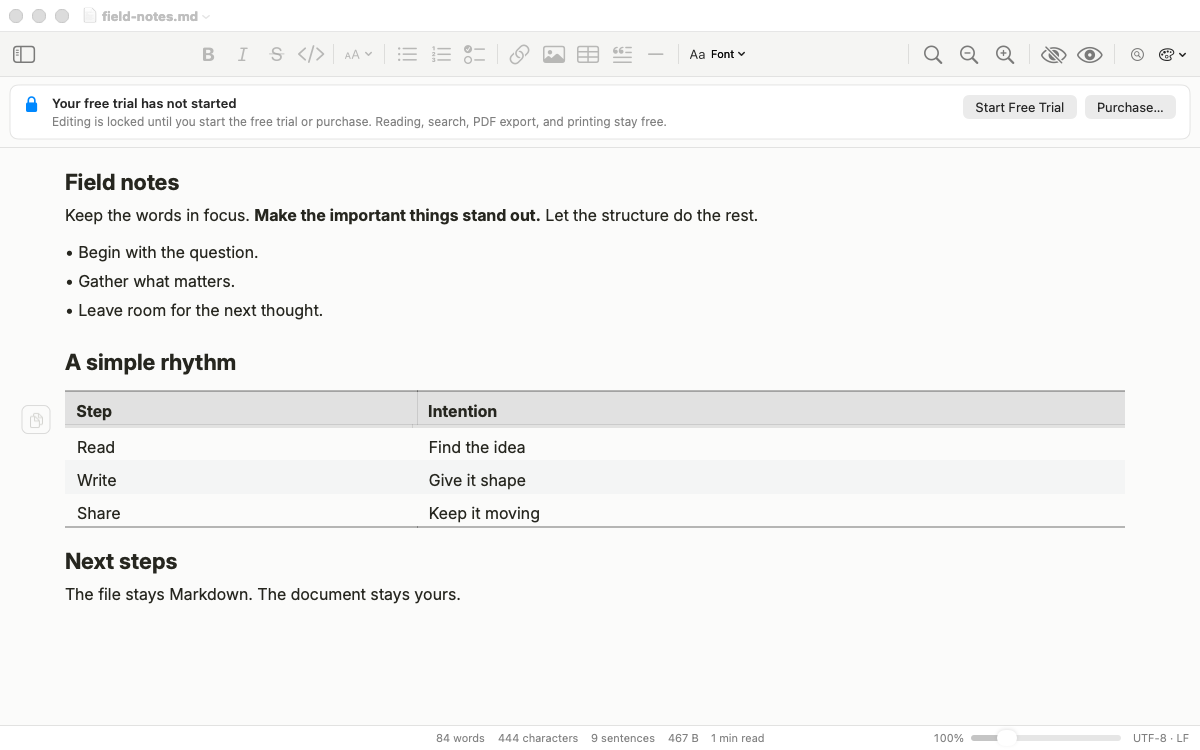Click the bold 'Make the important things stand out.'
Viewport: 1200px width, 750px height.
click(x=397, y=215)
